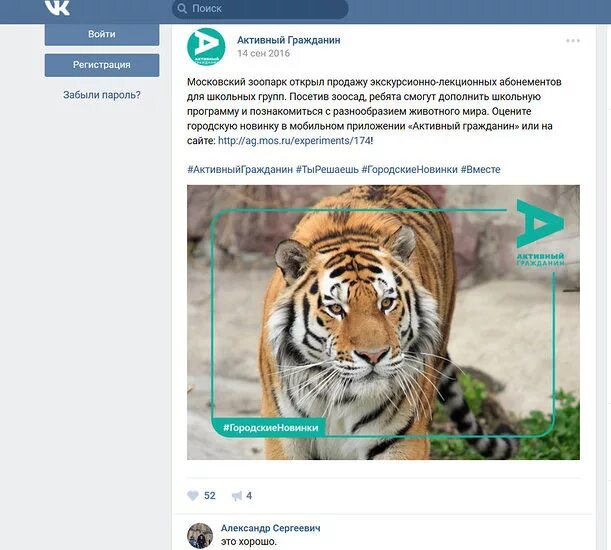Open hashtag #ТыРешаешь

pos(327,170)
